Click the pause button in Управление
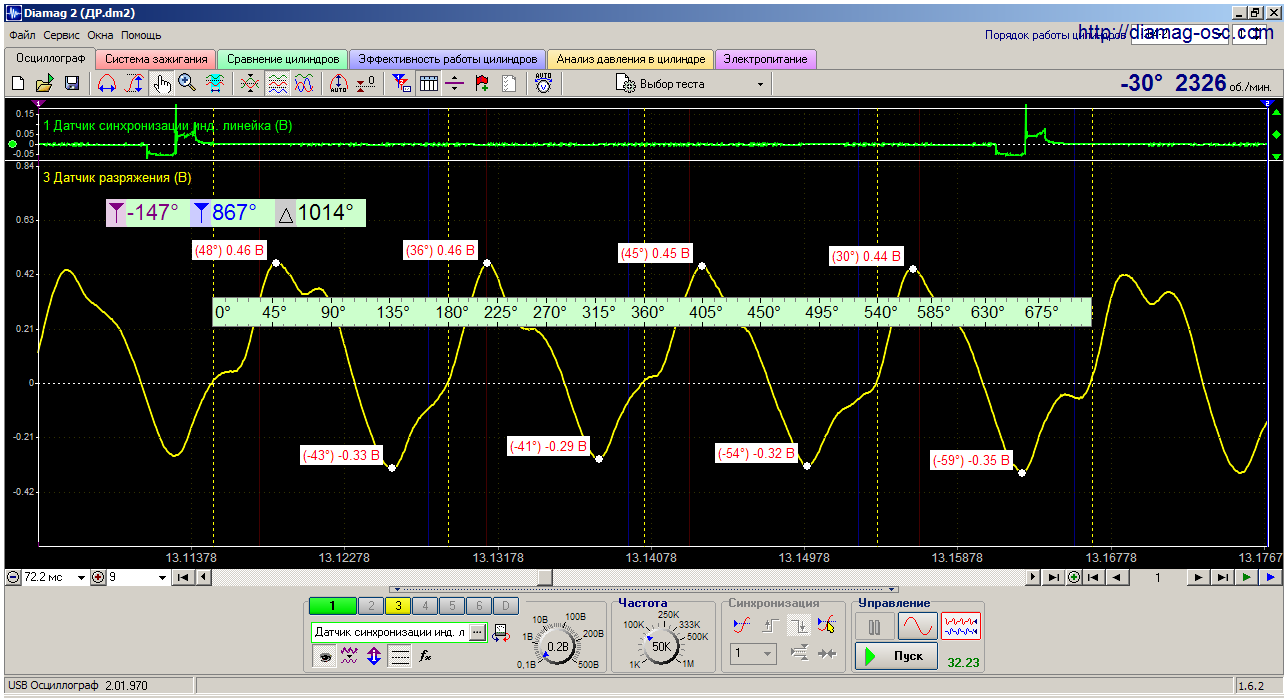This screenshot has width=1288, height=698. click(874, 626)
